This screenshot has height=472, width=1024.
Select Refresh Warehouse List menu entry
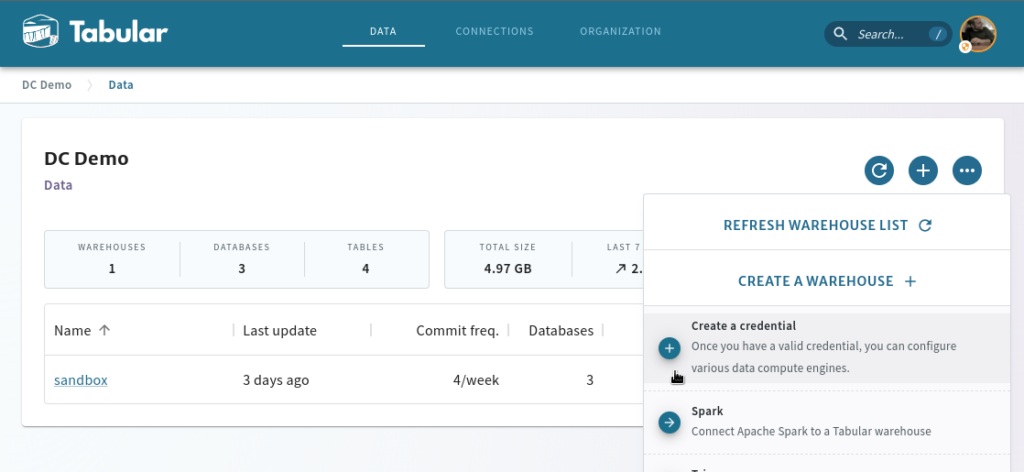pos(827,225)
